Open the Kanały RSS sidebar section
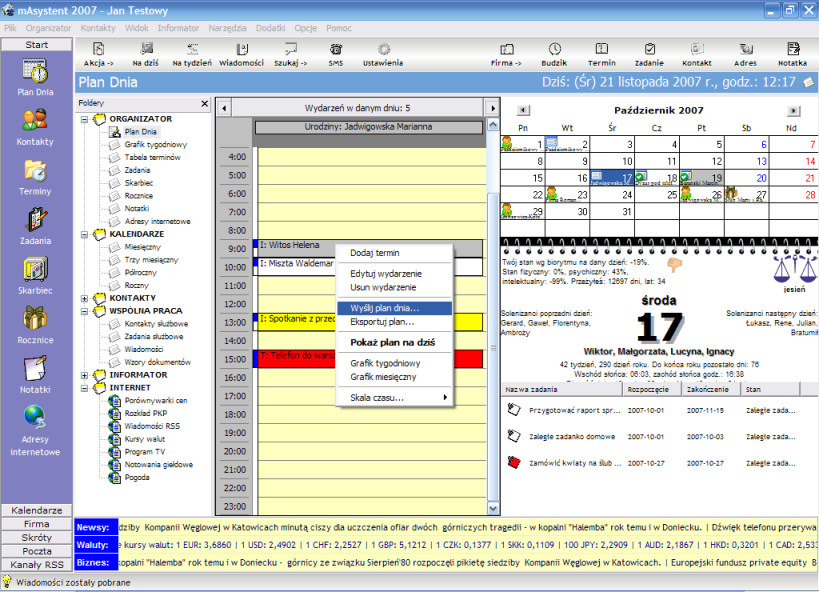 pos(37,565)
